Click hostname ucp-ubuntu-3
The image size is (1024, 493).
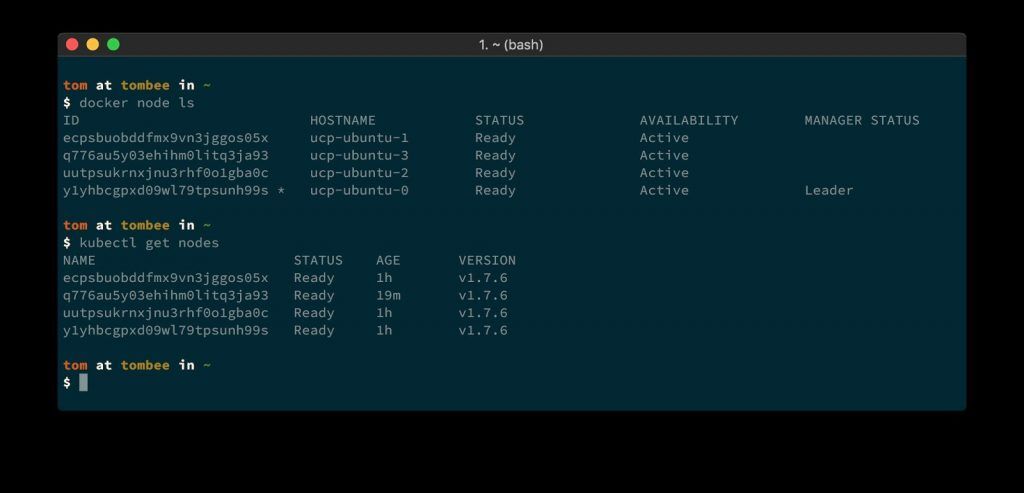(359, 155)
